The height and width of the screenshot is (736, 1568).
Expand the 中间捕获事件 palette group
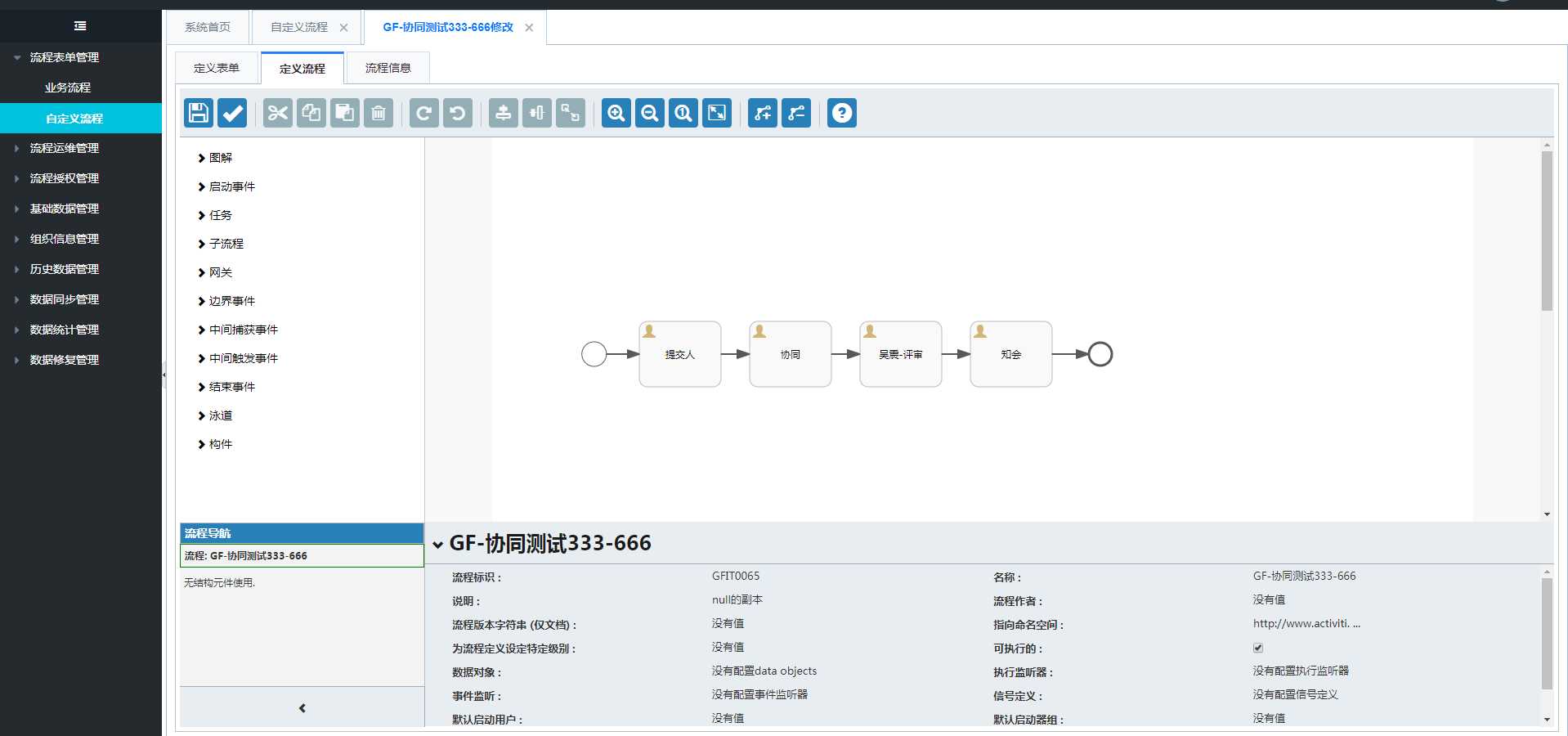[238, 330]
